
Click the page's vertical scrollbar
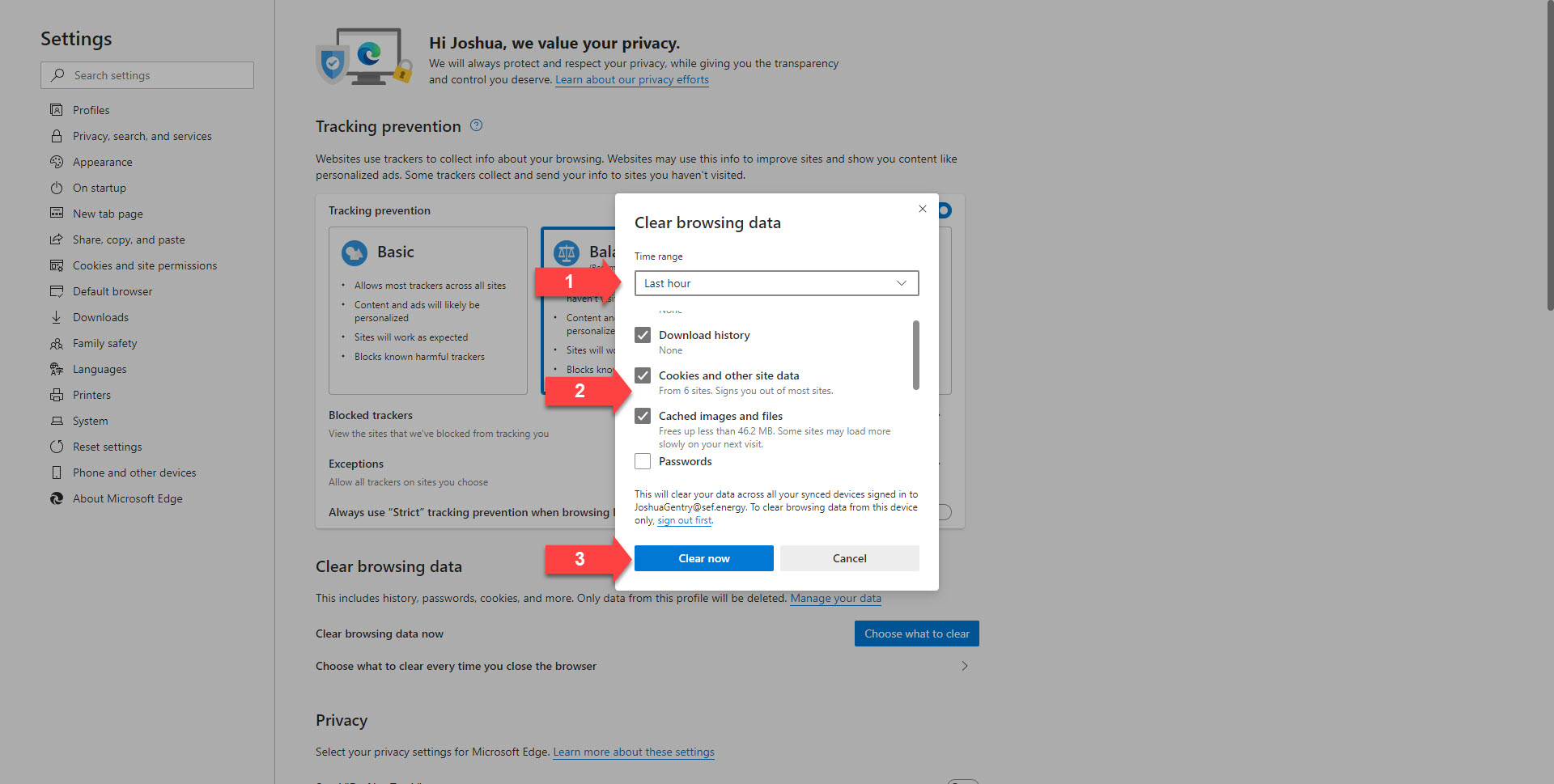[1550, 155]
